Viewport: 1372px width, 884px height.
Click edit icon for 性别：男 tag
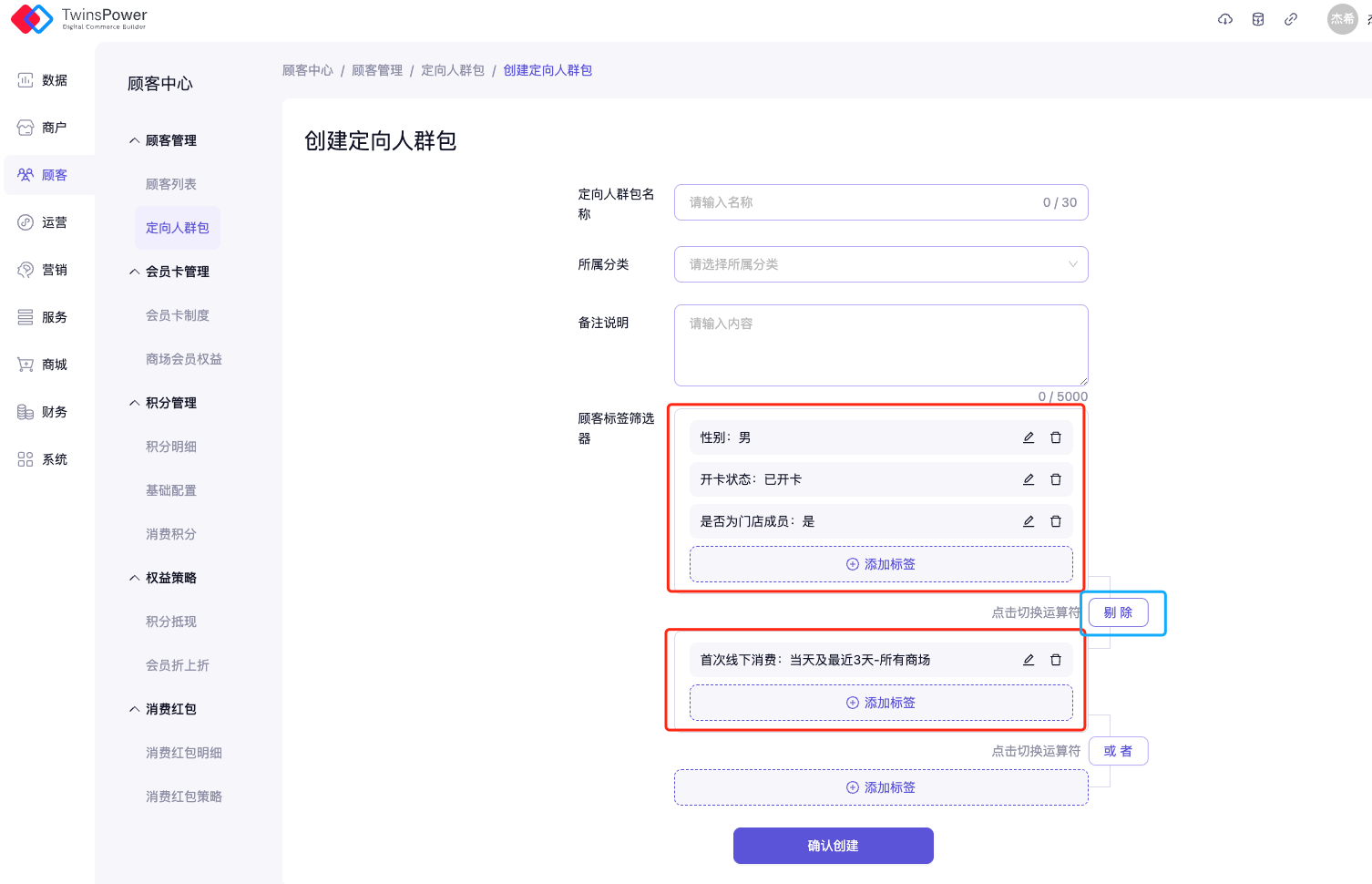pos(1029,437)
